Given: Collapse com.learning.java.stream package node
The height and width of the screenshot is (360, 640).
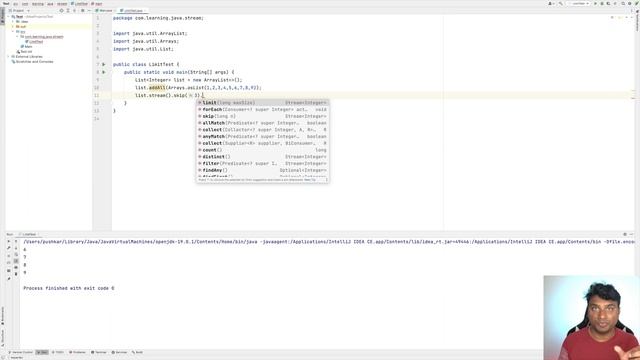Looking at the screenshot, I should [17, 37].
